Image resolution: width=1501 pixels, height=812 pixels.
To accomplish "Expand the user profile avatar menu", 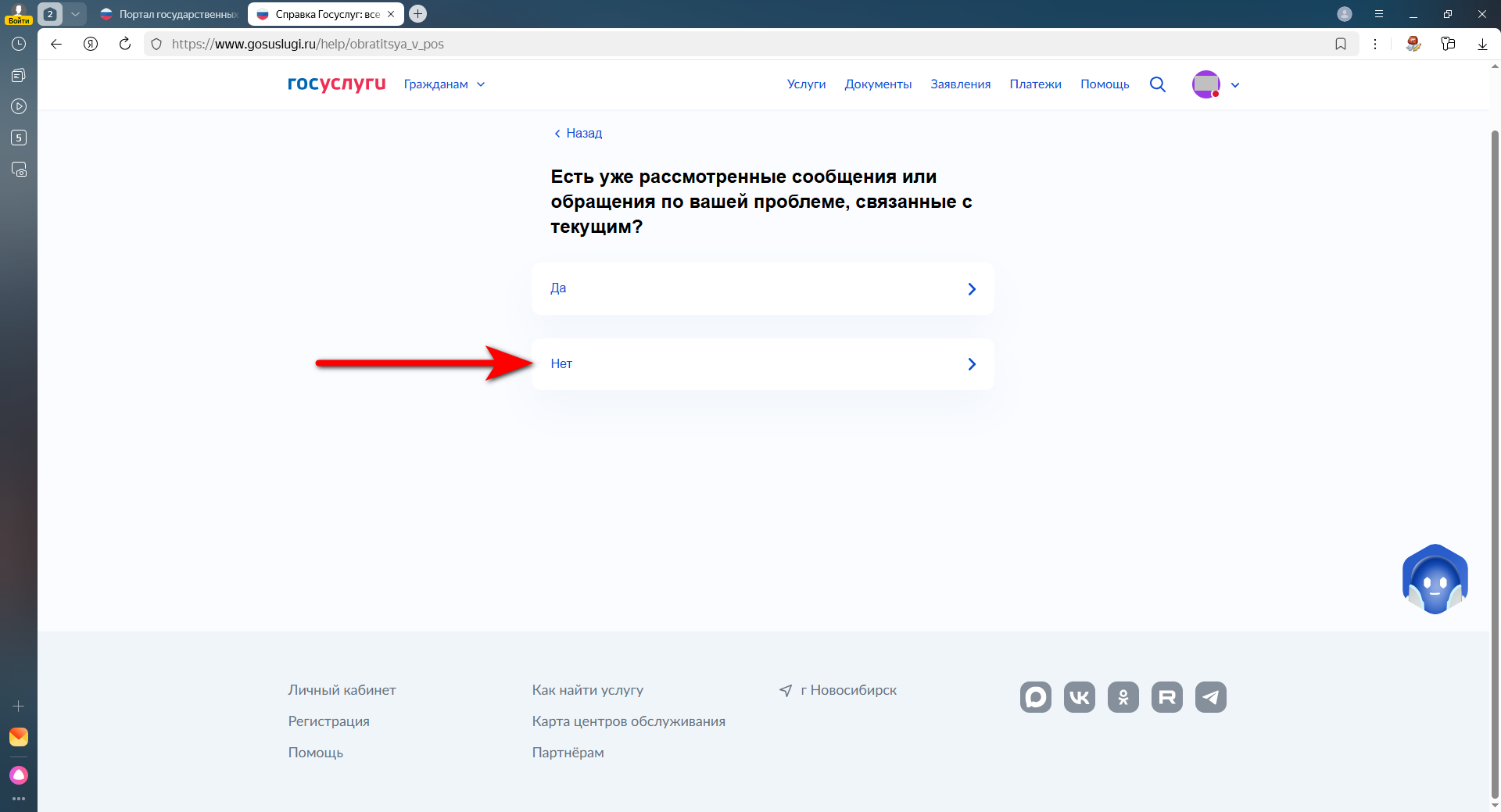I will coord(1216,84).
